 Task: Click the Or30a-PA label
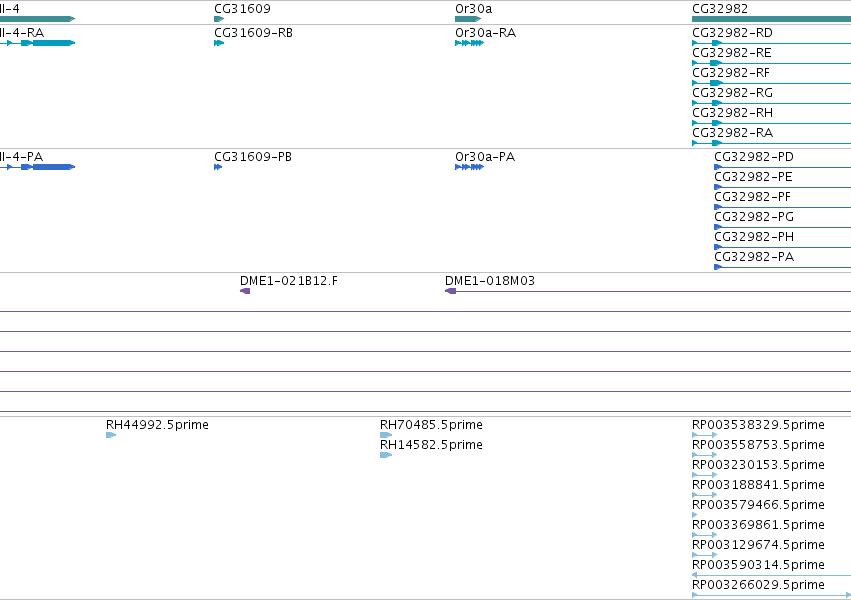(x=485, y=157)
